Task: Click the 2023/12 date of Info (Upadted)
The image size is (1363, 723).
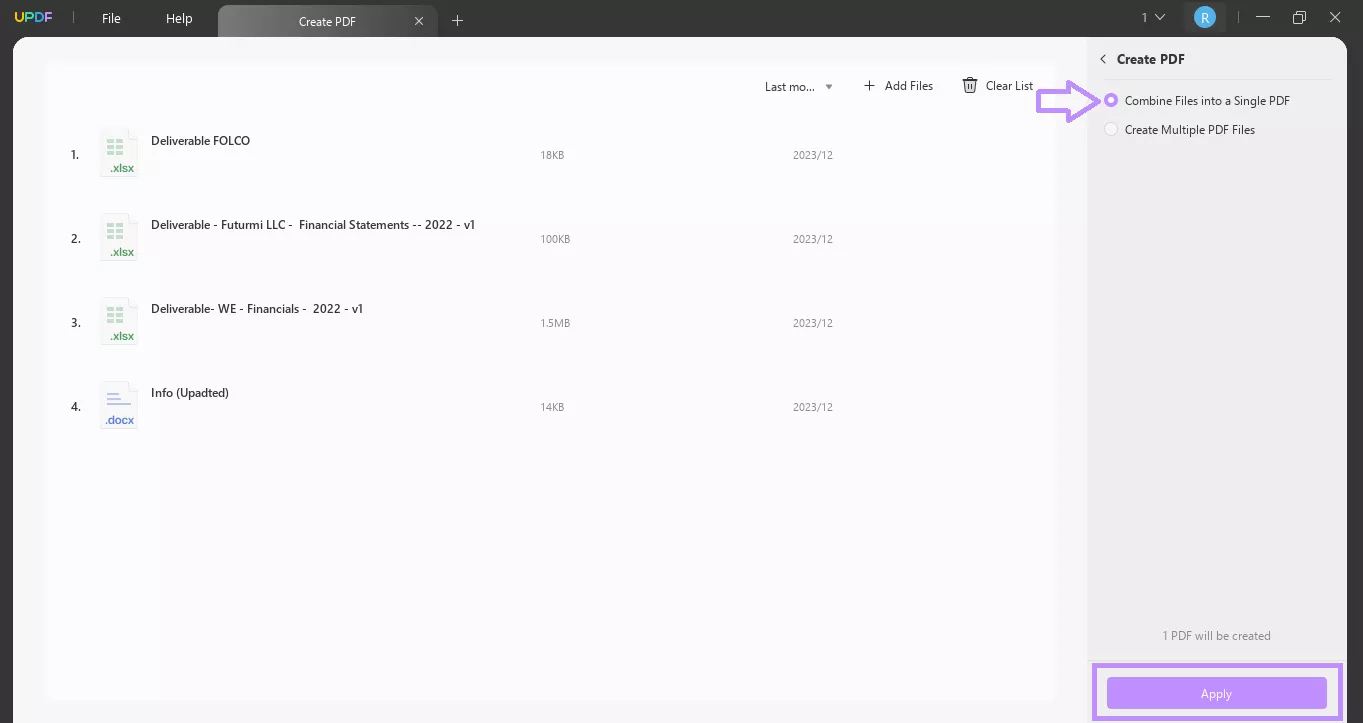Action: click(813, 408)
